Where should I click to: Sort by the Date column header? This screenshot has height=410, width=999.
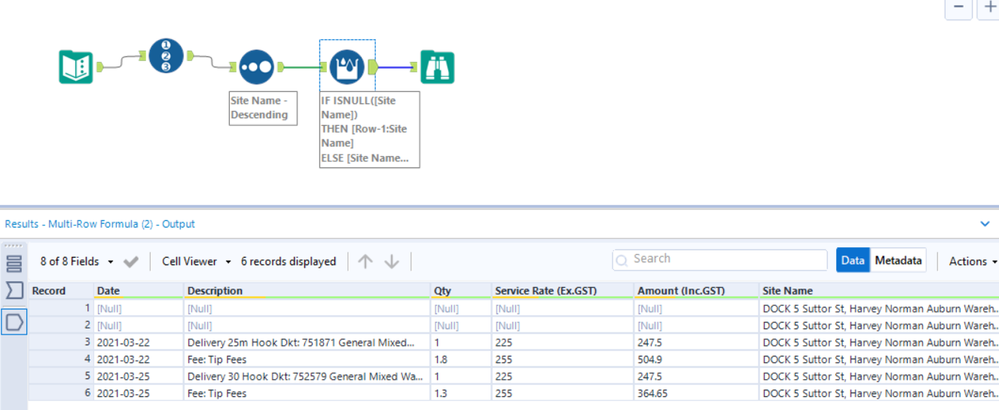tap(139, 291)
